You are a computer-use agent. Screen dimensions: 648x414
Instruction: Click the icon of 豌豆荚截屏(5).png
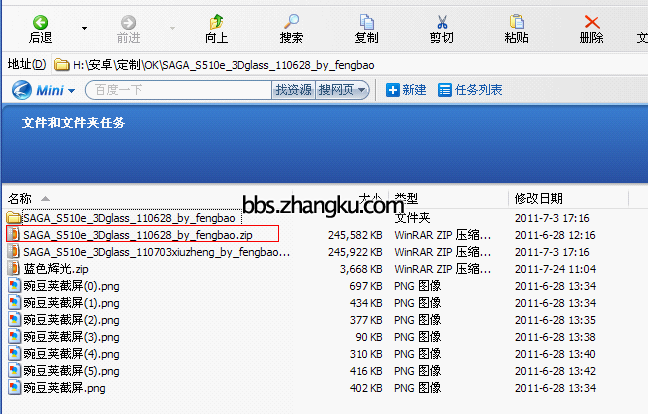14,371
